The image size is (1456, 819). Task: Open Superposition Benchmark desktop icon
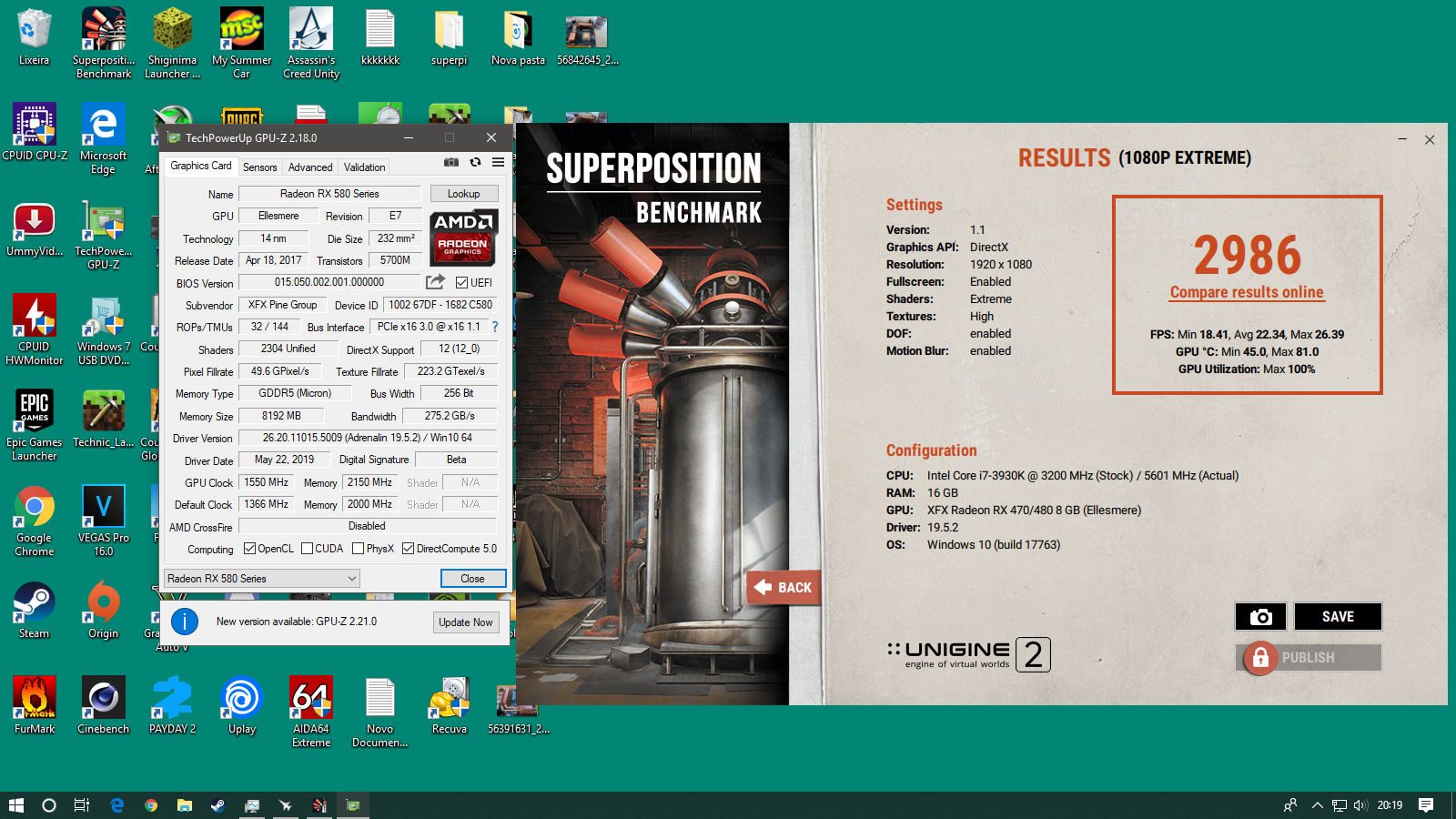point(104,43)
